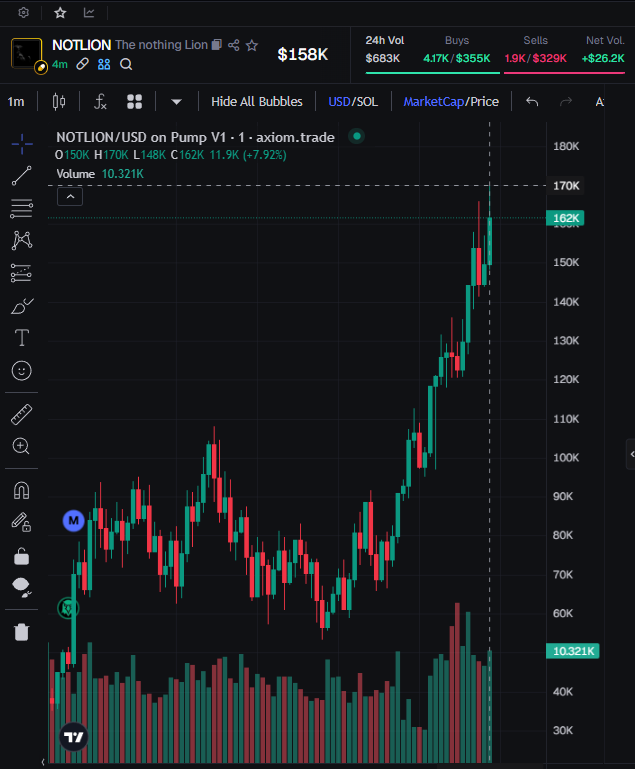Click the $158K market cap value
This screenshot has width=635, height=769.
coord(303,54)
